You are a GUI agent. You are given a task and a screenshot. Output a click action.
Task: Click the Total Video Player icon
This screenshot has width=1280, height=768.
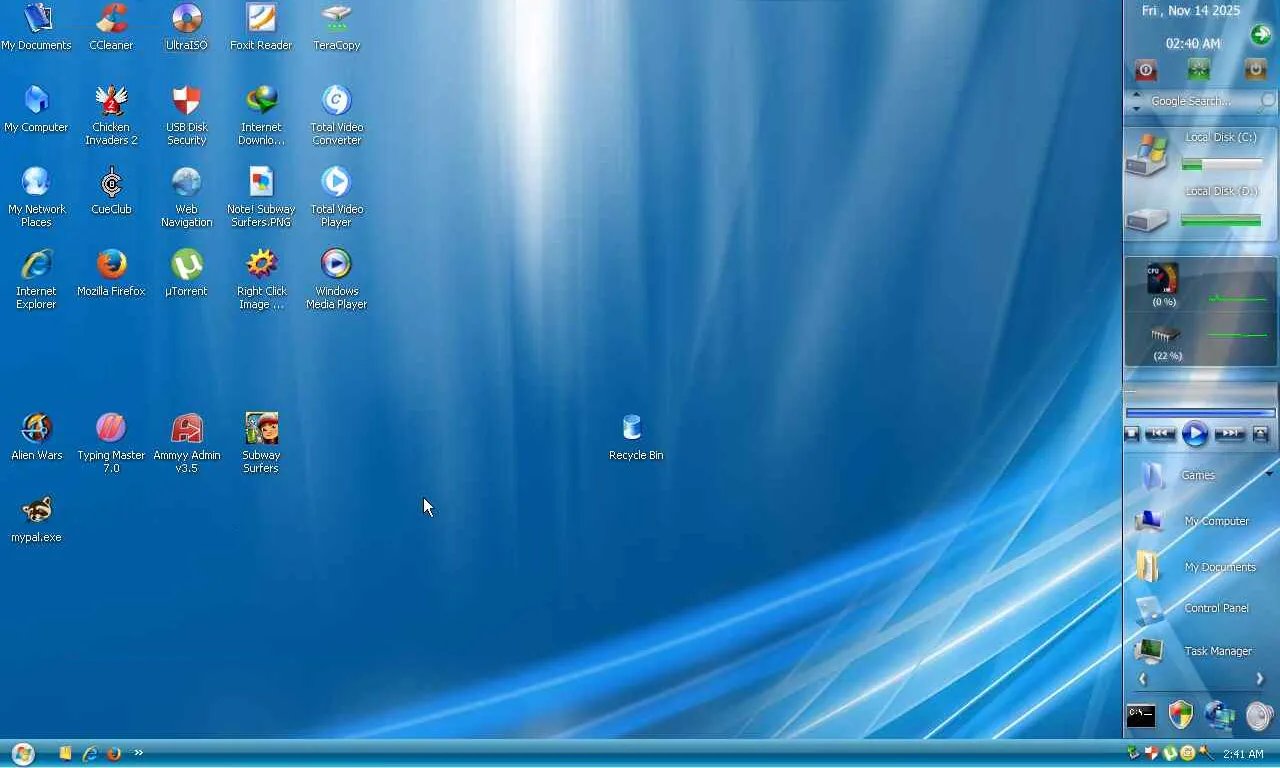336,197
